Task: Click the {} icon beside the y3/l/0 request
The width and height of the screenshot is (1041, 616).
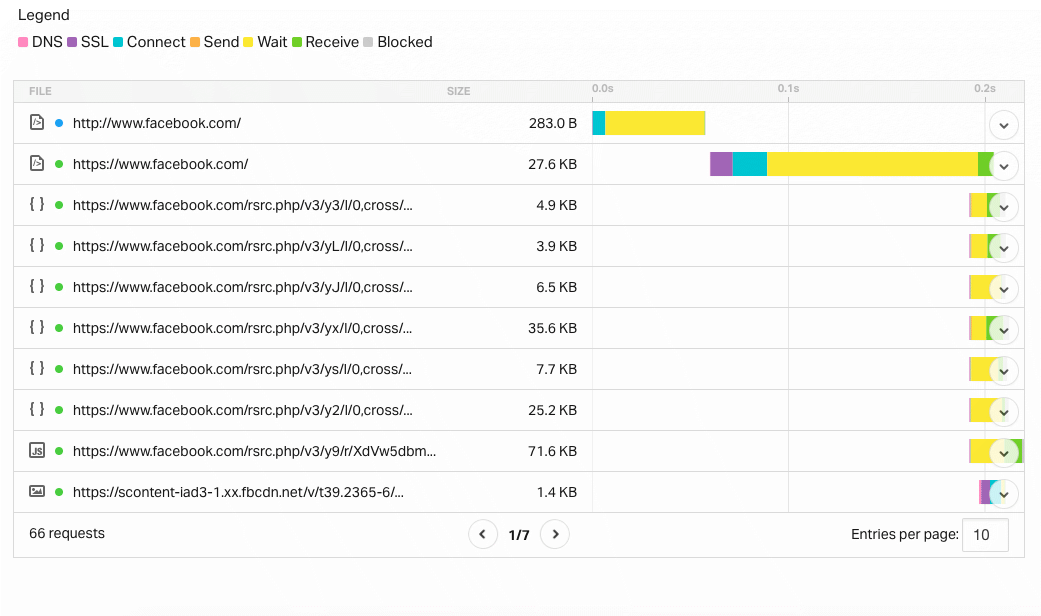Action: [x=36, y=205]
